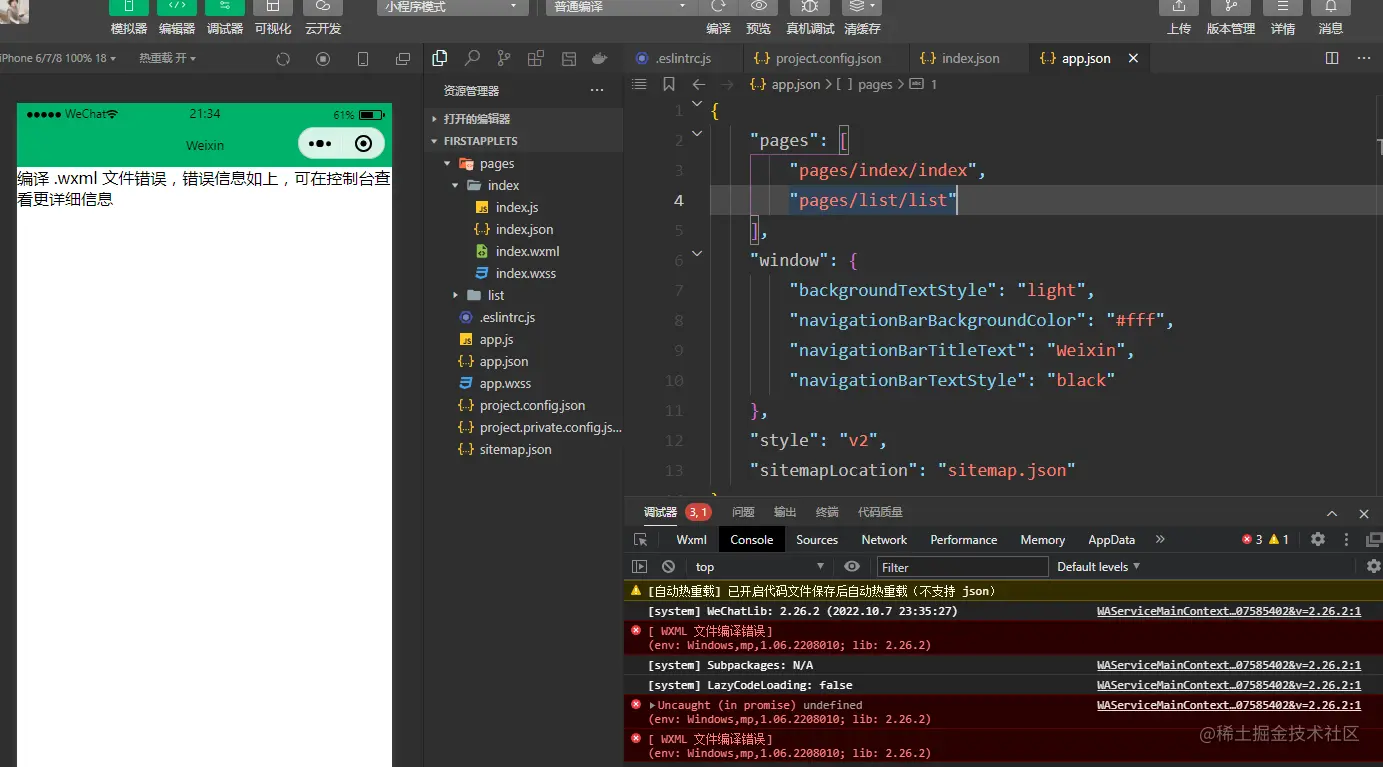Image resolution: width=1383 pixels, height=767 pixels.
Task: Click the 真机调试 bug icon
Action: [x=810, y=7]
